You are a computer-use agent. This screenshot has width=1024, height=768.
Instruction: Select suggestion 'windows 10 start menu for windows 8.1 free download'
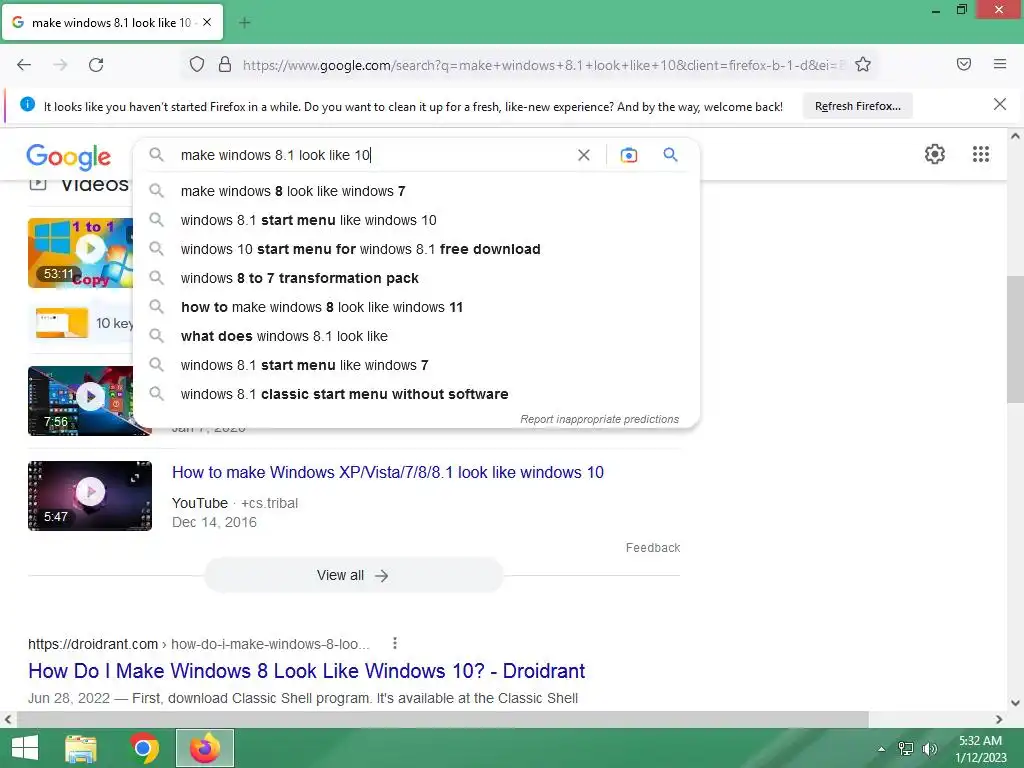tap(416, 249)
